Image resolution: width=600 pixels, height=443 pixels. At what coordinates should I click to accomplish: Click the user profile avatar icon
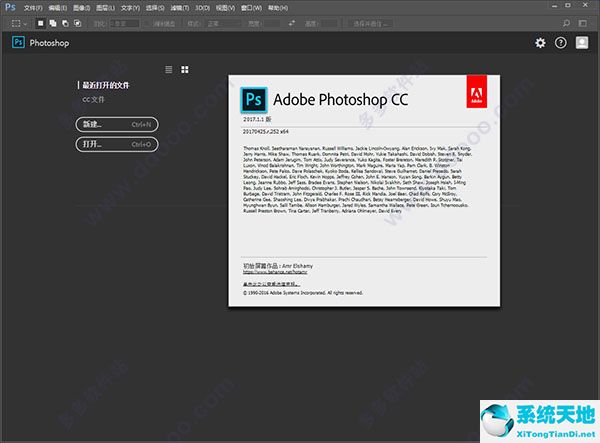click(582, 42)
